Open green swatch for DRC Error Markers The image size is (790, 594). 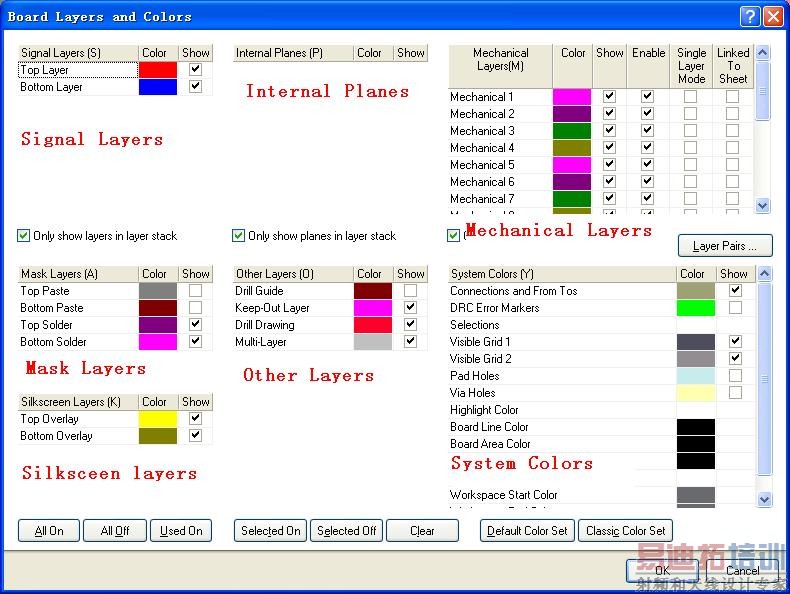pyautogui.click(x=696, y=308)
